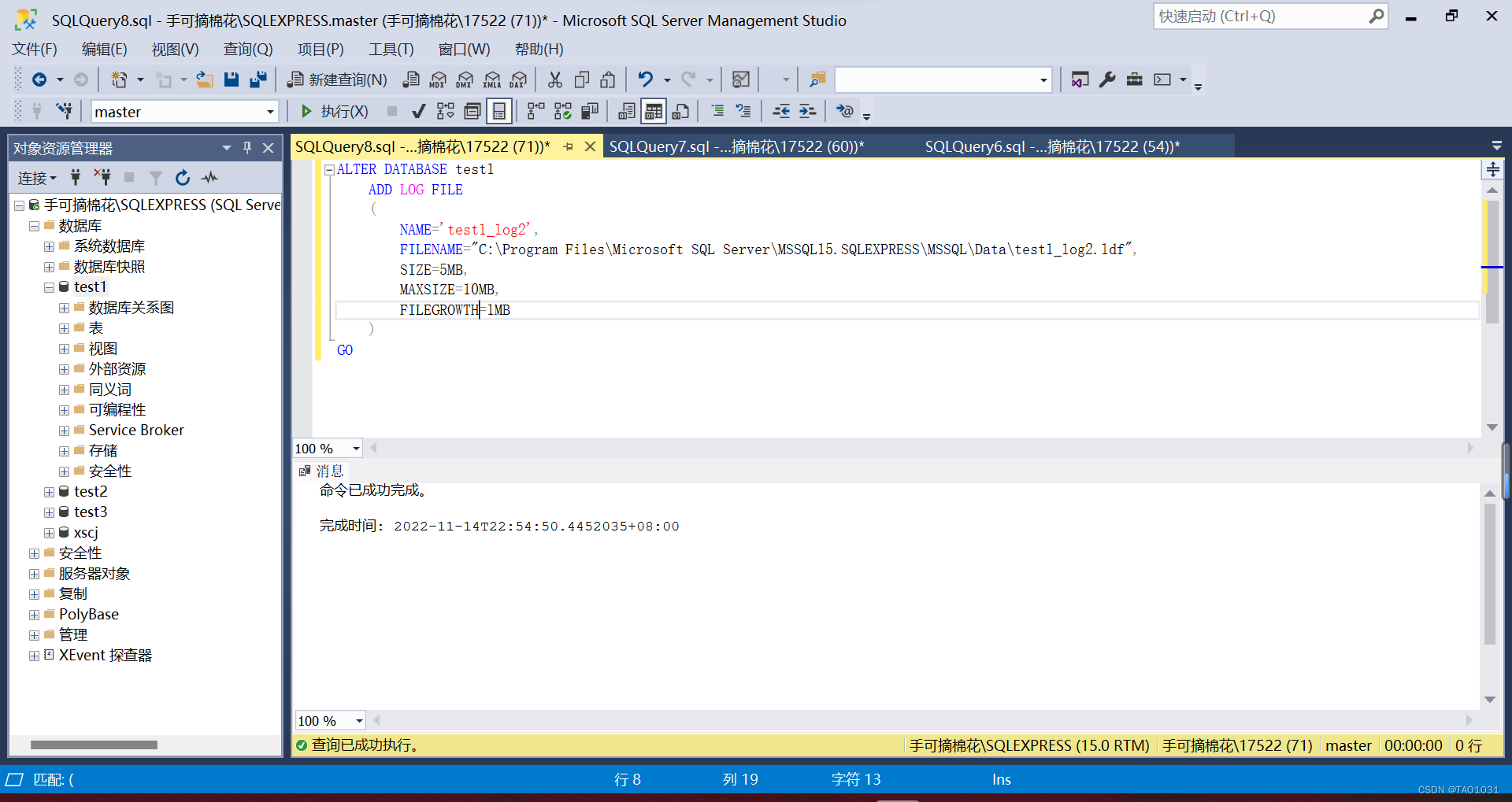Select the 表 folder under test1
This screenshot has width=1512, height=802.
[x=95, y=328]
